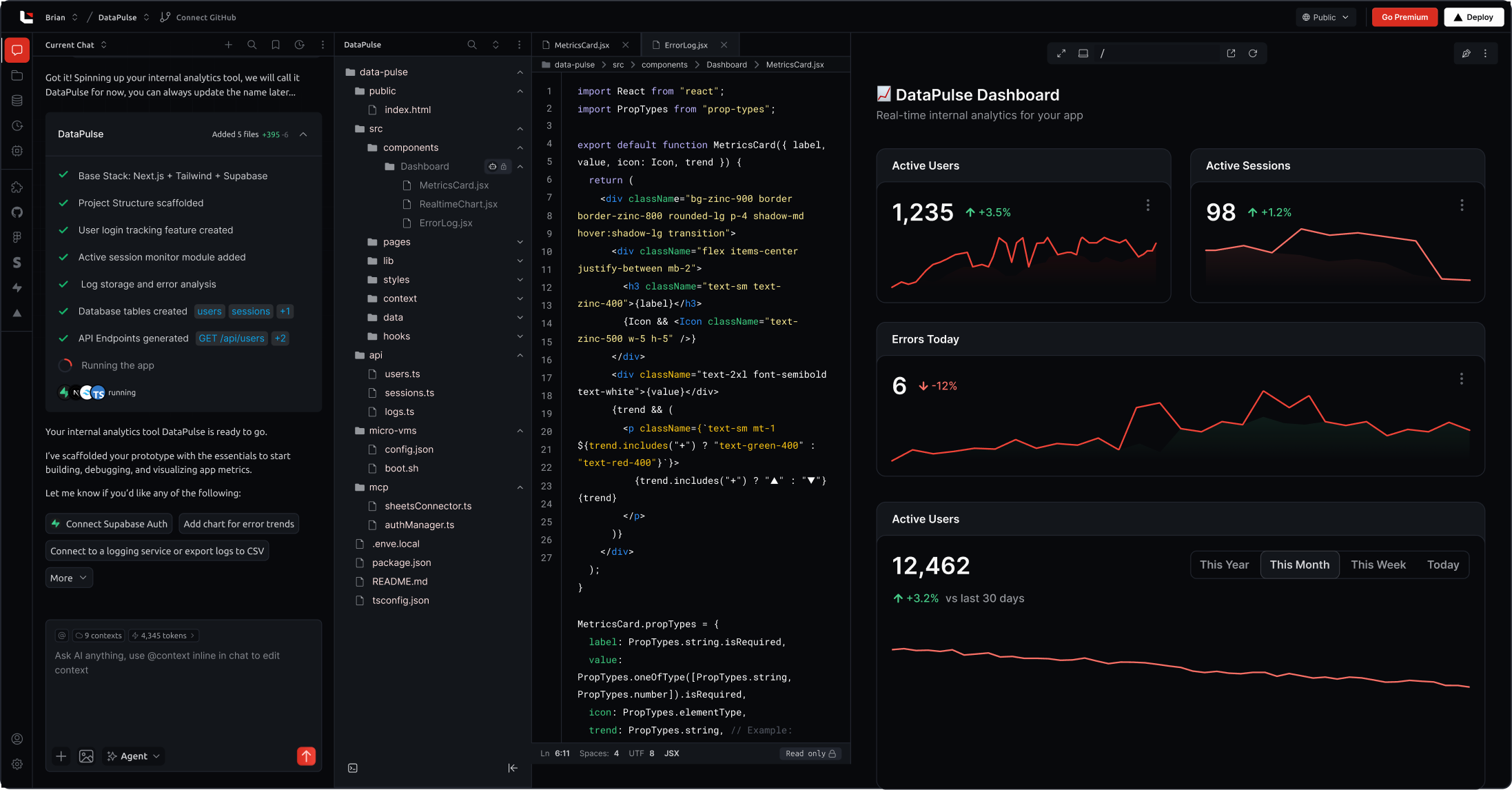Image resolution: width=1512 pixels, height=790 pixels.
Task: Click Go Premium button
Action: (x=1404, y=17)
